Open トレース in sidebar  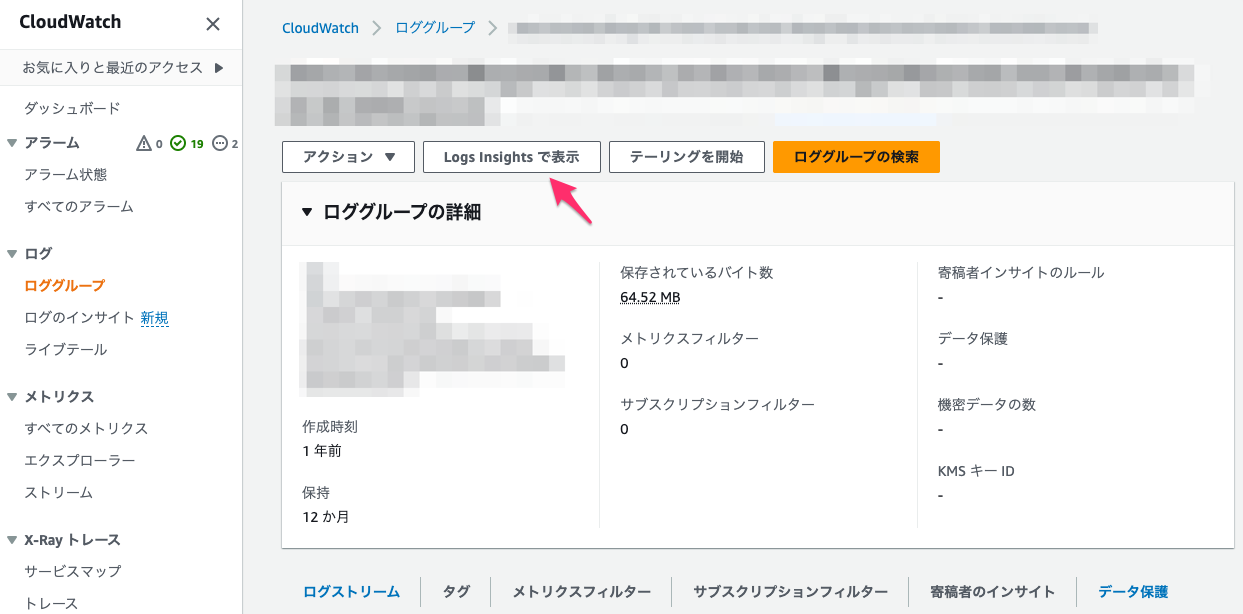pos(51,604)
